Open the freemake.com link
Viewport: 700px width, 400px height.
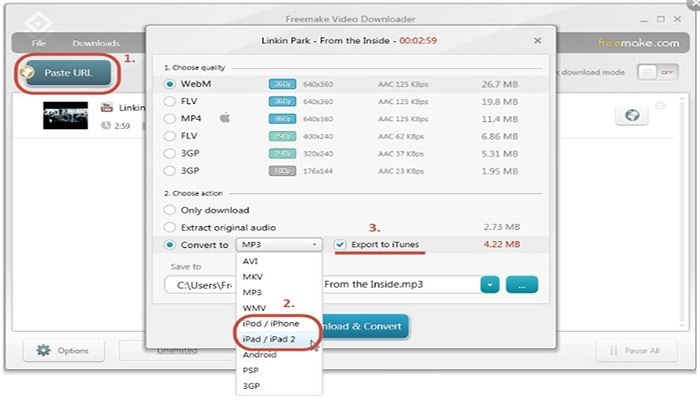coord(638,43)
